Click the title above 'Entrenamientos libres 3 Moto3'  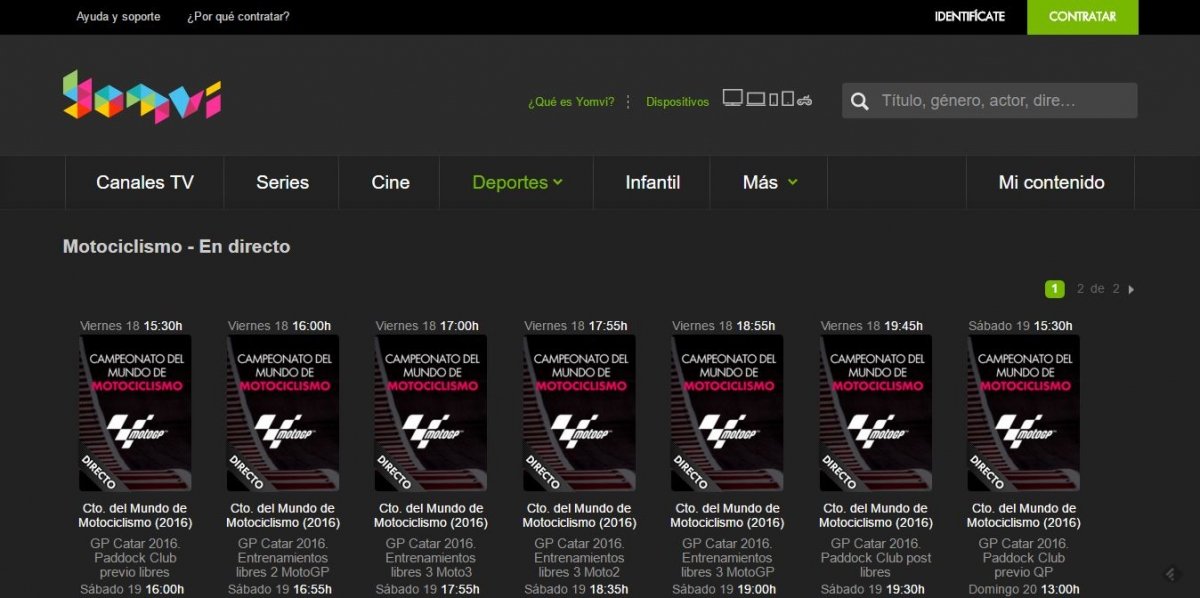(x=431, y=516)
